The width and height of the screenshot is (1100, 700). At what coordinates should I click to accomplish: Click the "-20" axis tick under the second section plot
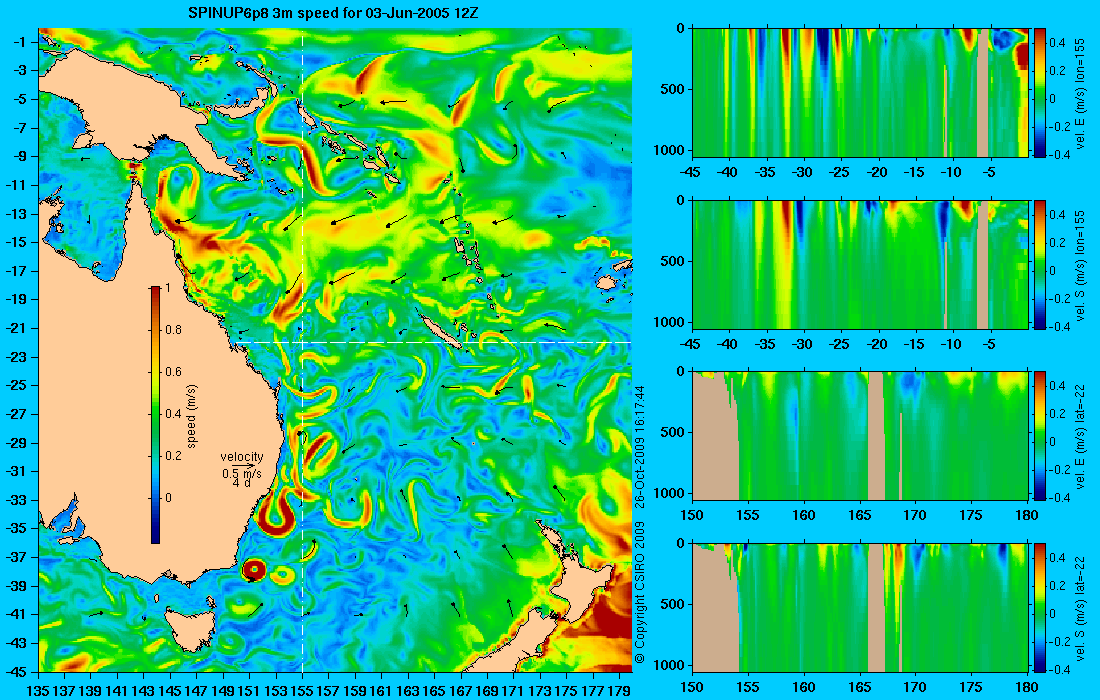pos(877,344)
